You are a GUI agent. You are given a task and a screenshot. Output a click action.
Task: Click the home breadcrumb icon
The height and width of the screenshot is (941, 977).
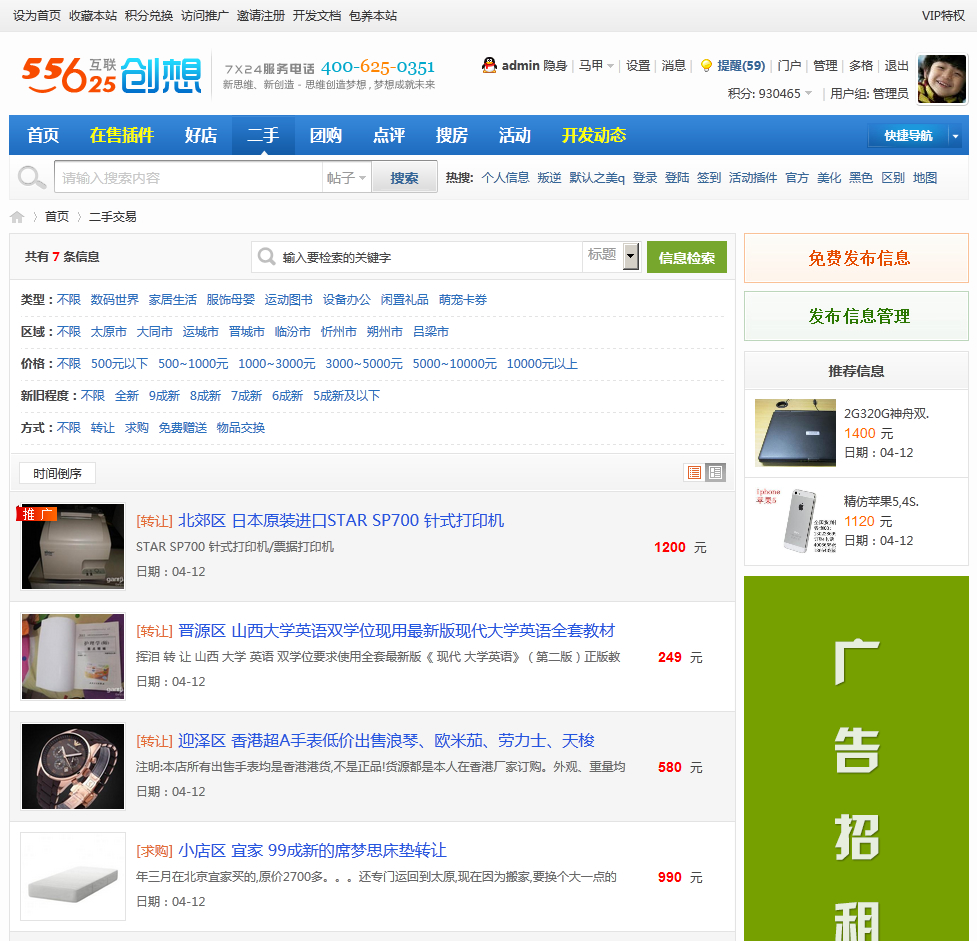pyautogui.click(x=18, y=215)
